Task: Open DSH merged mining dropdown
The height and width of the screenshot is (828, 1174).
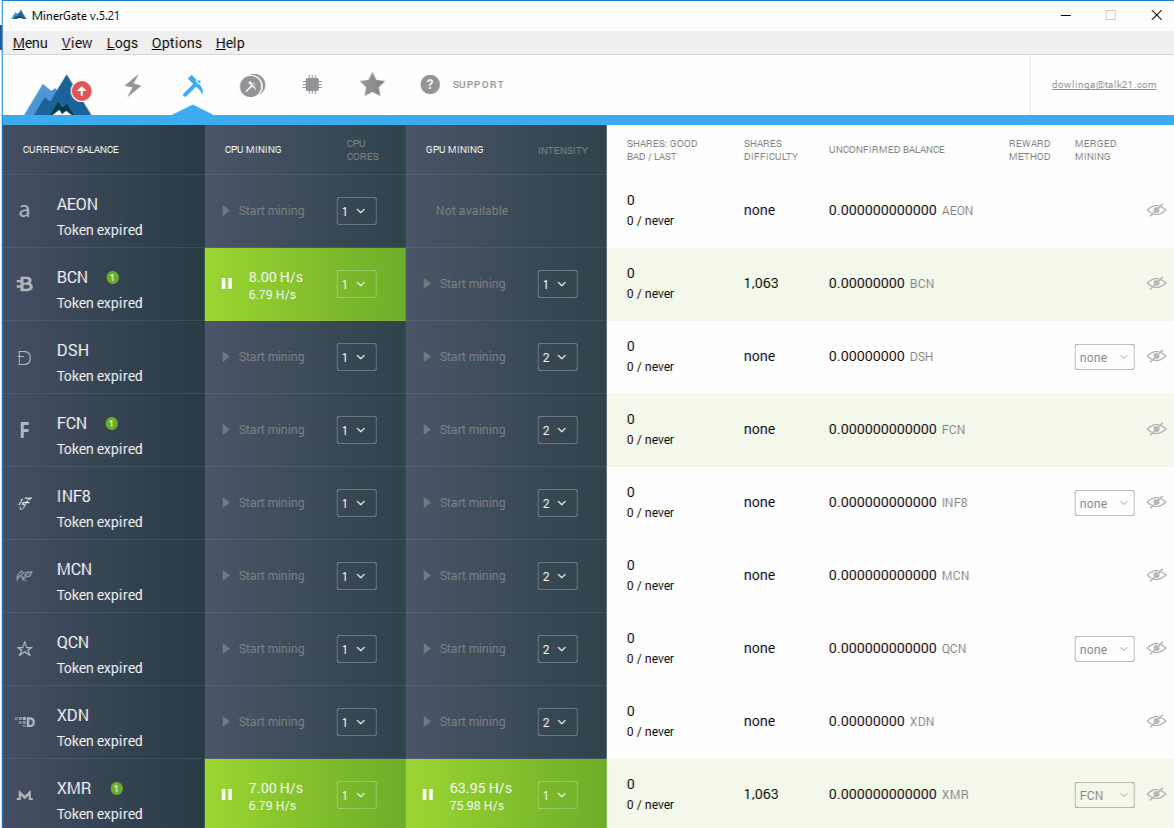Action: [1104, 357]
